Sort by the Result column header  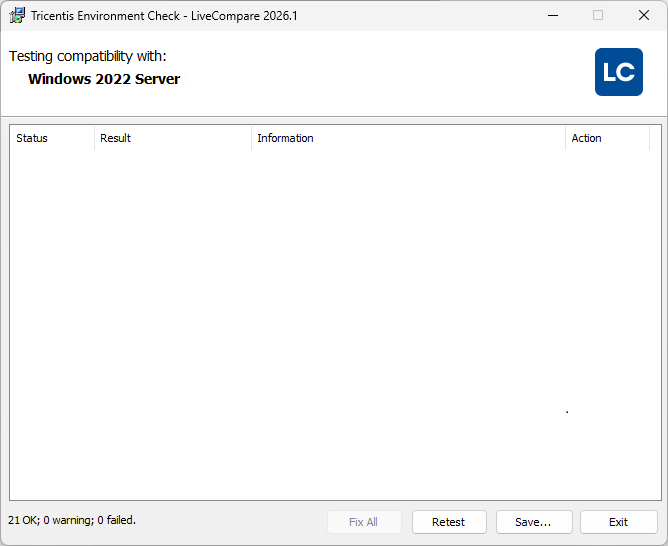click(173, 138)
